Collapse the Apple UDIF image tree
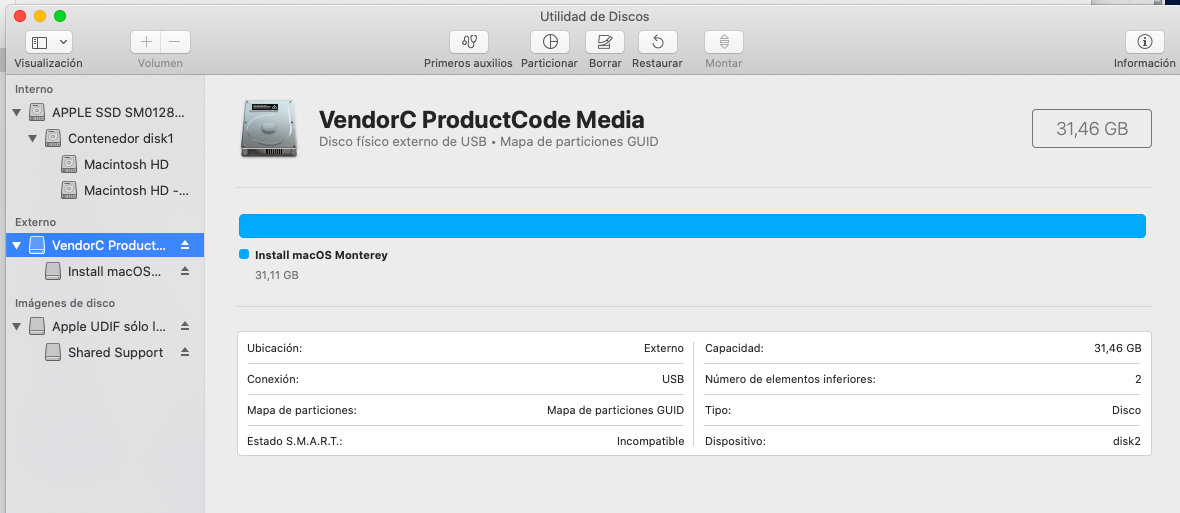Image resolution: width=1180 pixels, height=513 pixels. pyautogui.click(x=16, y=326)
